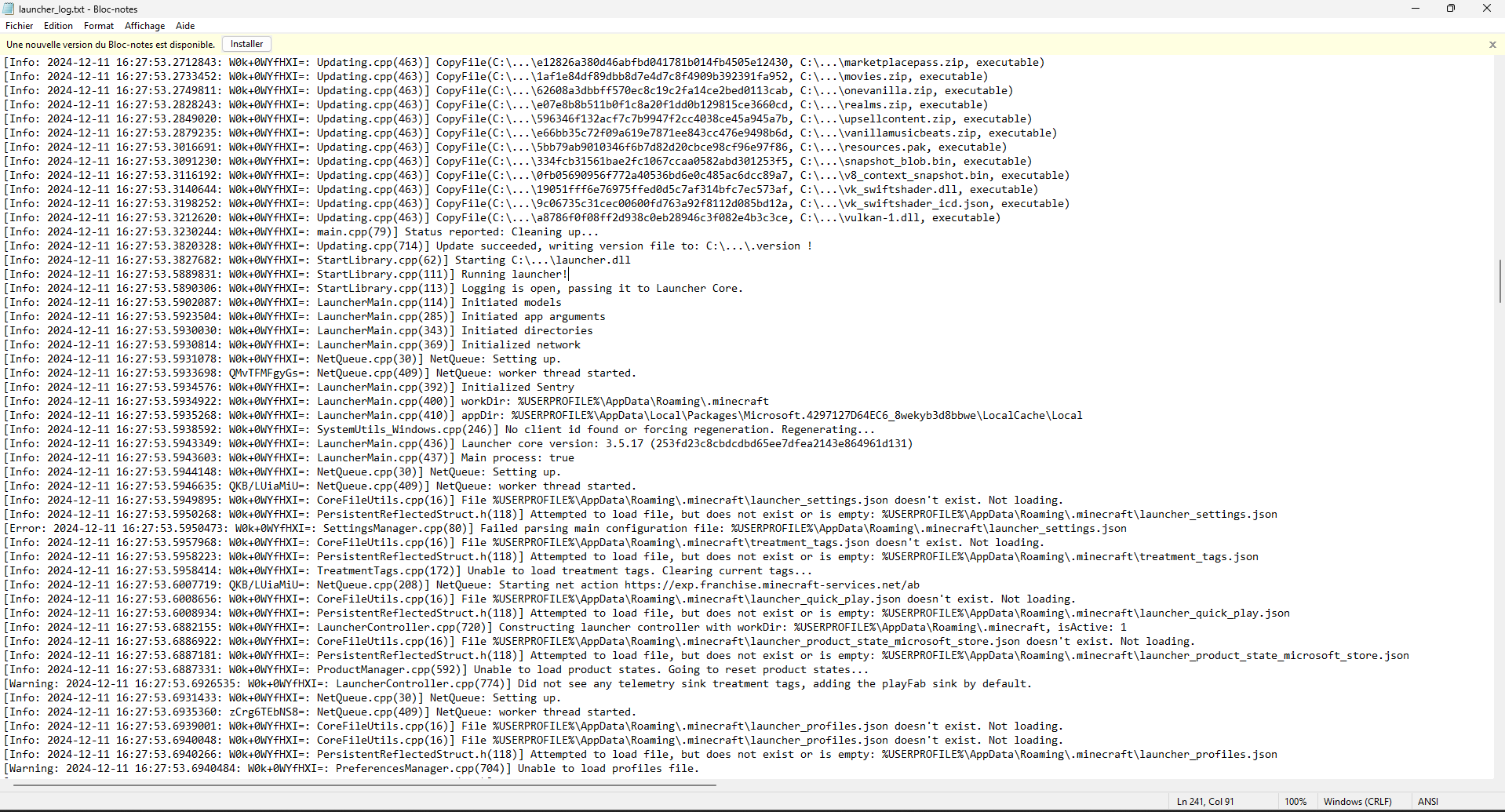Click the 'vulkan-1.dll' file name
The width and height of the screenshot is (1505, 812).
tap(881, 217)
